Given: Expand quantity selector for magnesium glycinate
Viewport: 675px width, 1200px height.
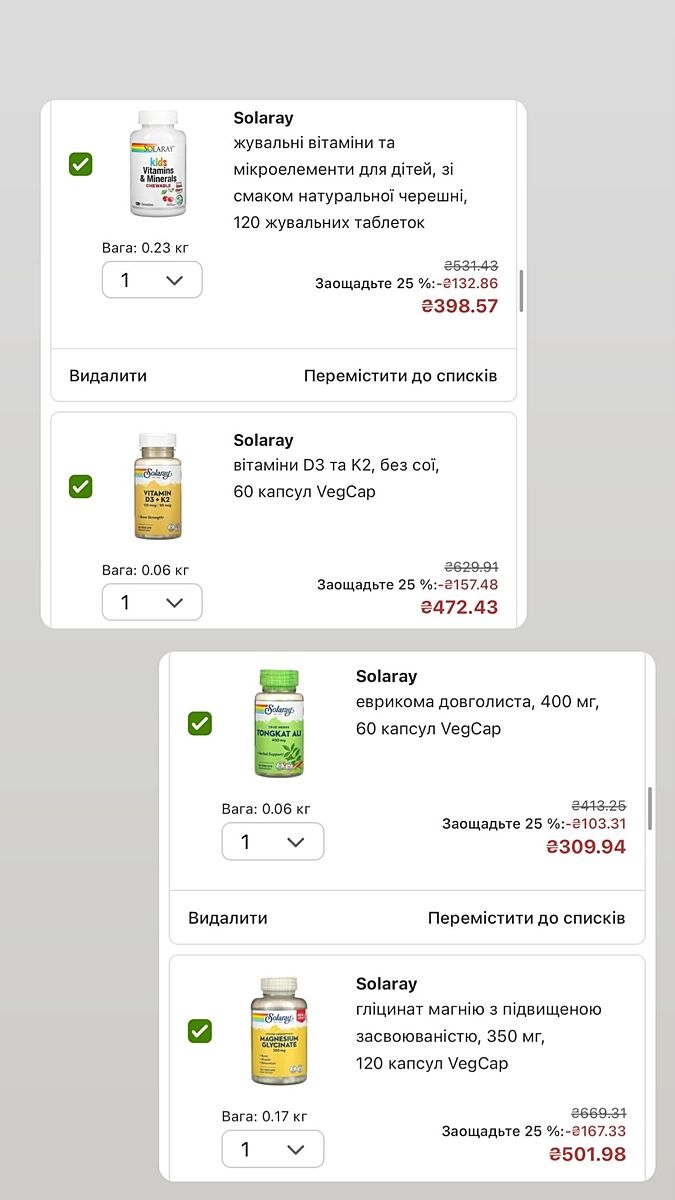Looking at the screenshot, I should click(272, 1149).
